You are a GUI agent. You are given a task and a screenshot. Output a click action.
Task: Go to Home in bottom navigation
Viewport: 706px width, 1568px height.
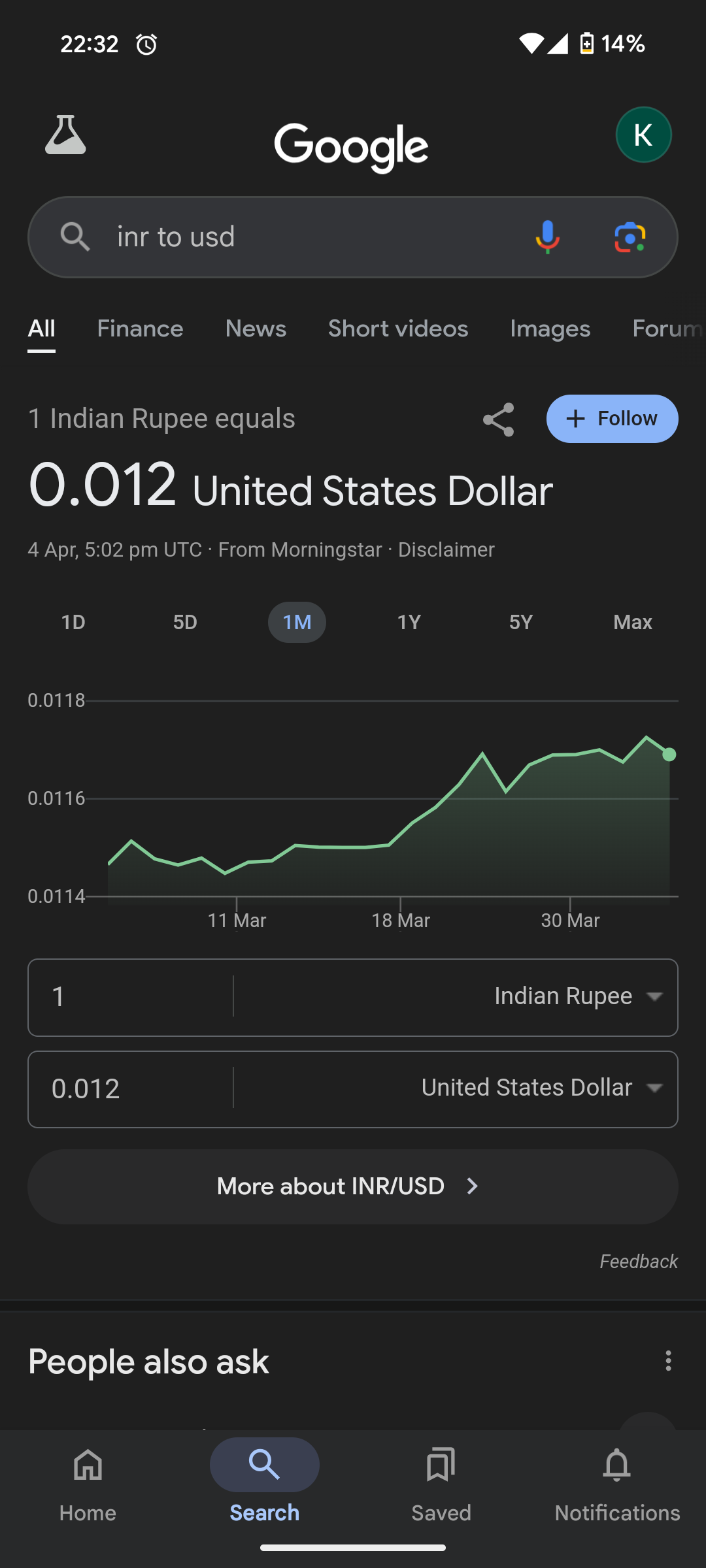coord(88,1481)
